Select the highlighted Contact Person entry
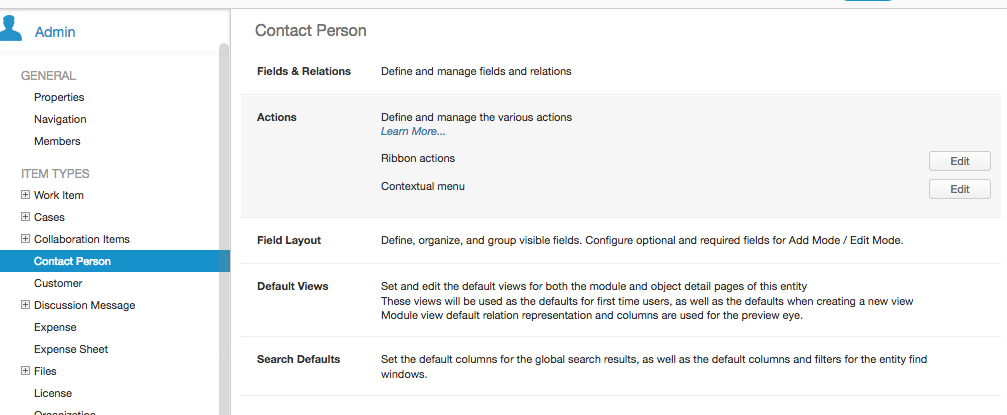Screen dimensions: 1007x415 [x=115, y=261]
